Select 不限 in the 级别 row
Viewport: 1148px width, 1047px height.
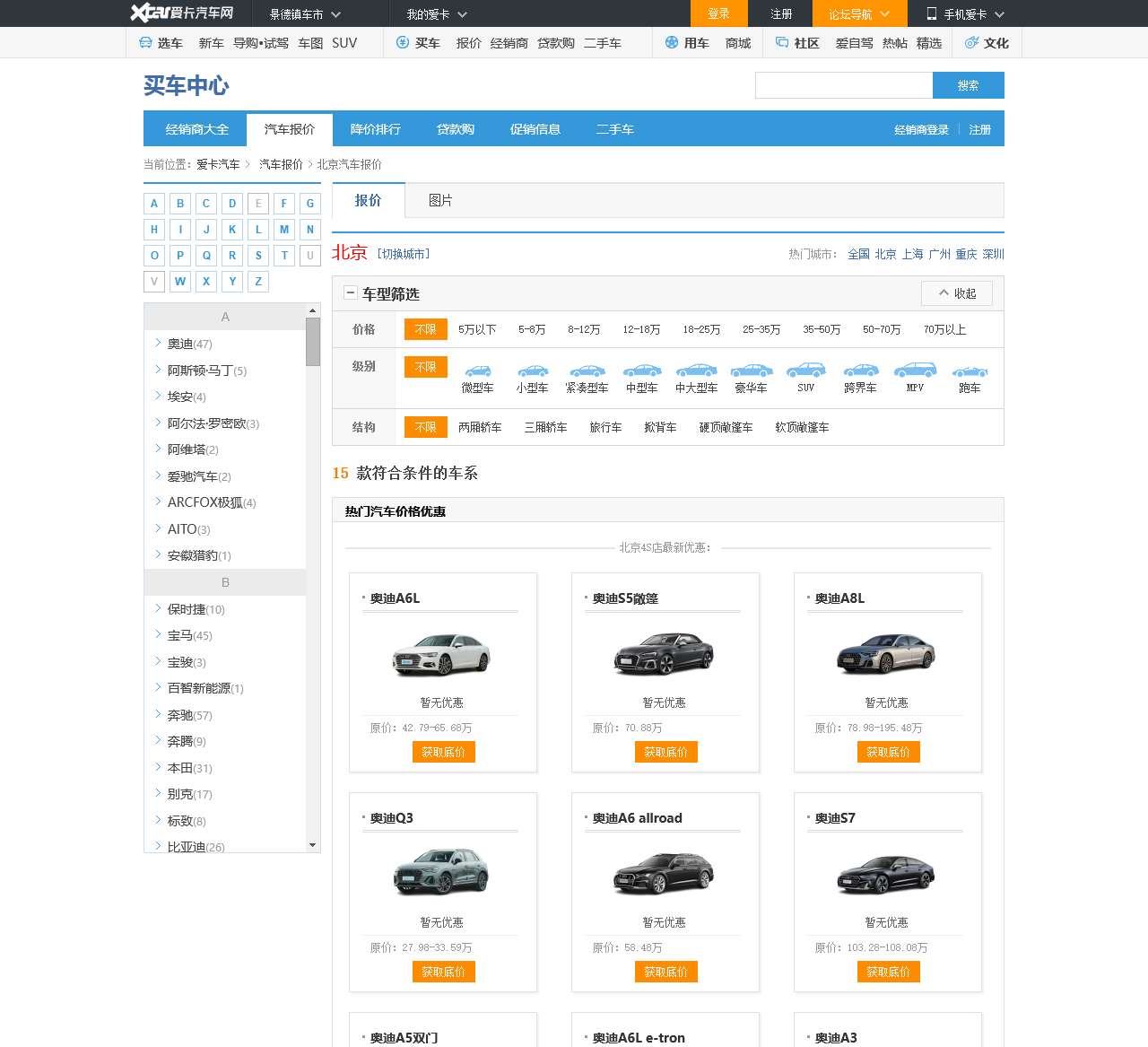(425, 367)
